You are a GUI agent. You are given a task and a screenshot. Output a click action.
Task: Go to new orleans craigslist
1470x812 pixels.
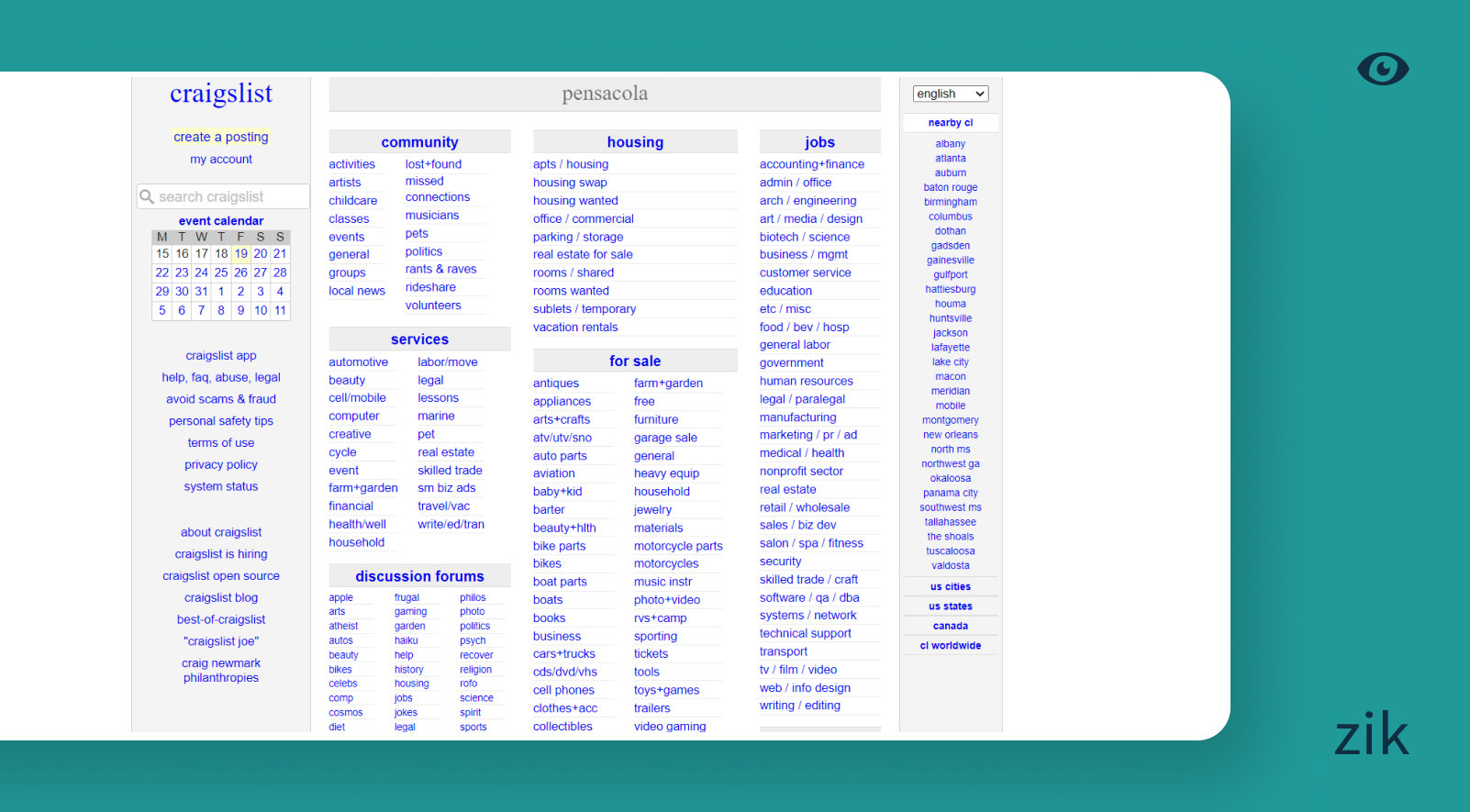(x=951, y=435)
